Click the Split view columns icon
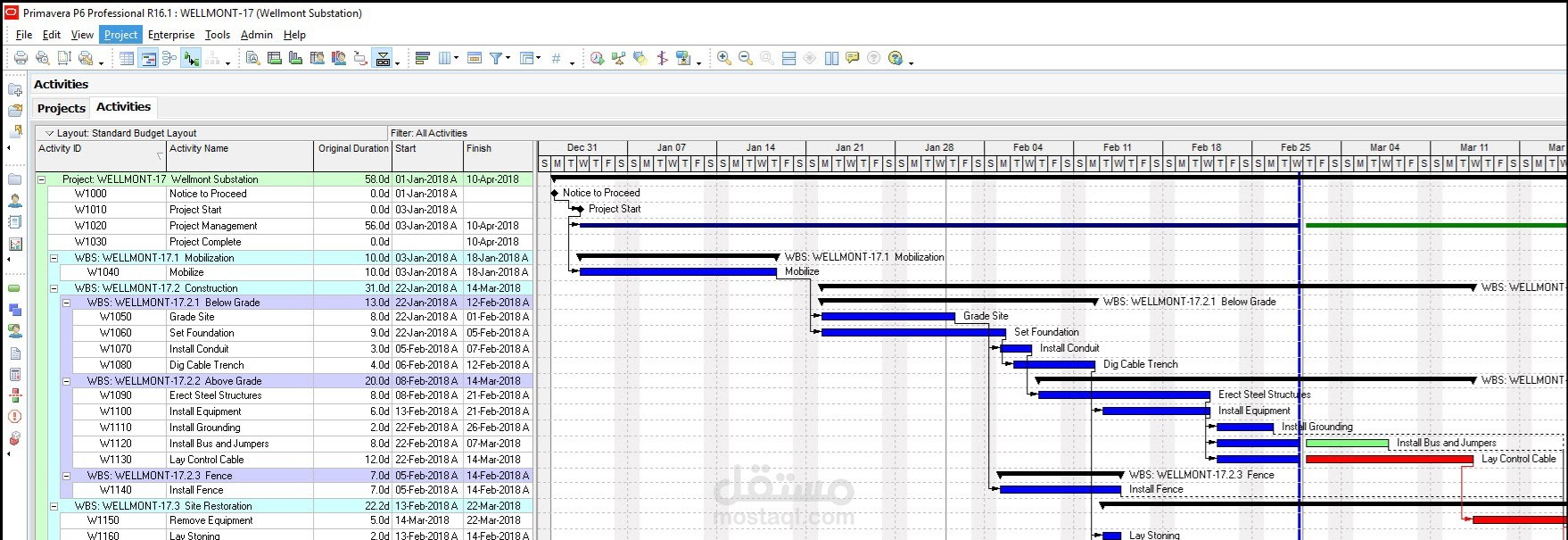Screen dimensions: 1568x540 831,58
